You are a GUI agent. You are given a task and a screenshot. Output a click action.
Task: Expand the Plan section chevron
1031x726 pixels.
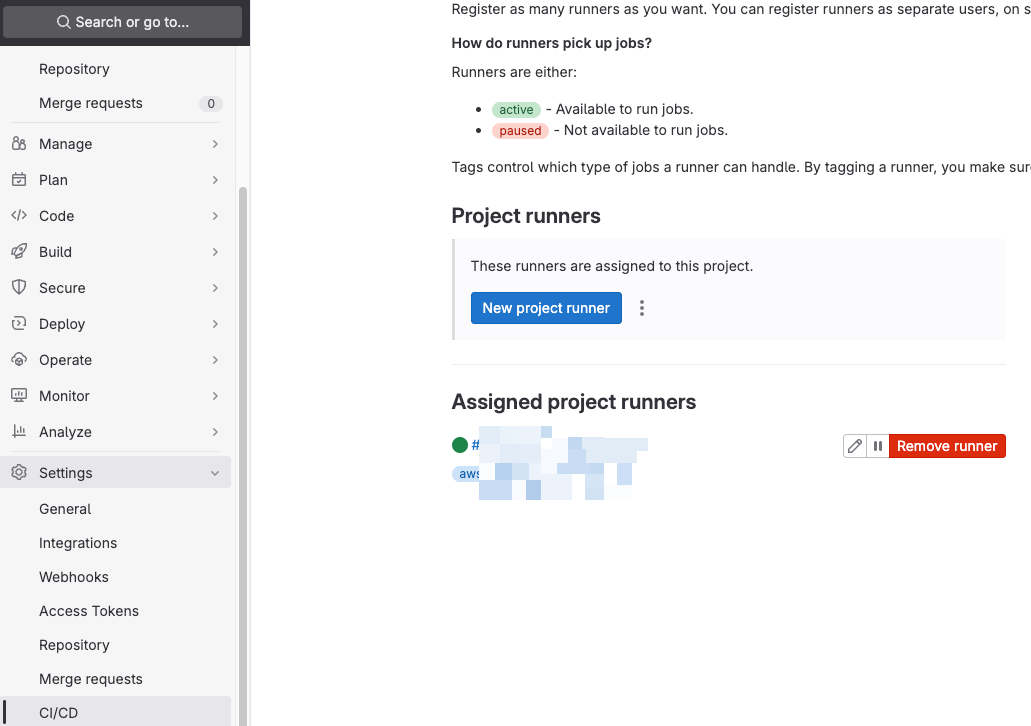coord(215,180)
